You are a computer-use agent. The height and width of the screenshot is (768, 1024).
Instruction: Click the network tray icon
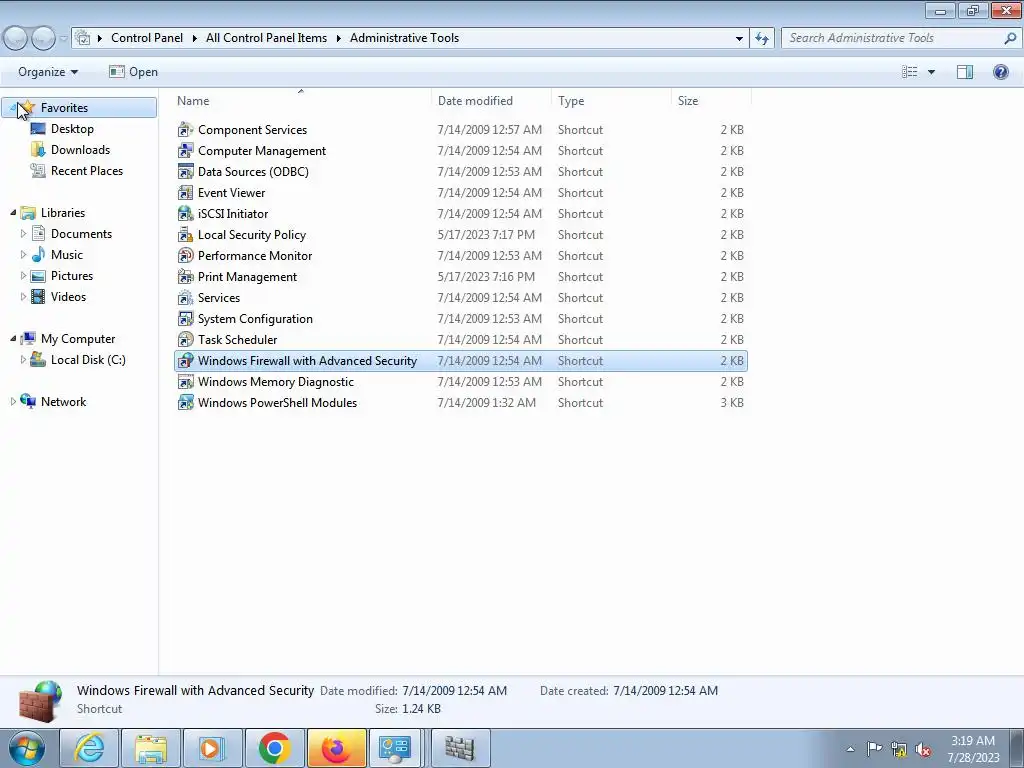[899, 750]
